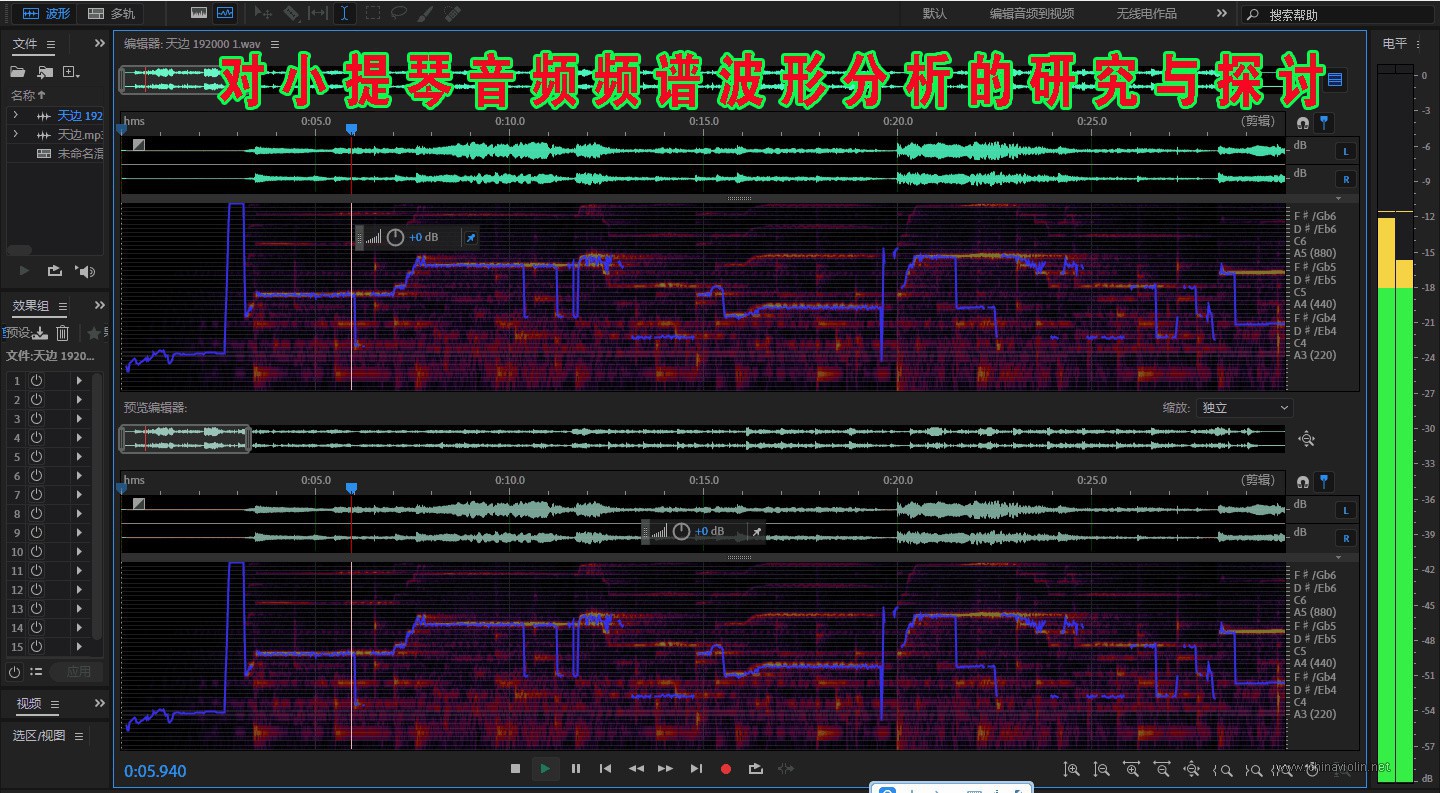Image resolution: width=1440 pixels, height=793 pixels.
Task: Click the loop playback button
Action: click(756, 769)
